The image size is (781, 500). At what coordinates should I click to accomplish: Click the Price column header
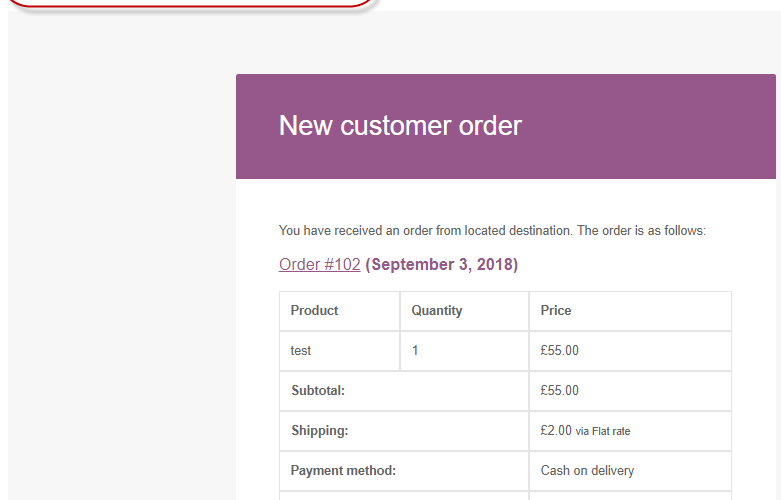630,311
